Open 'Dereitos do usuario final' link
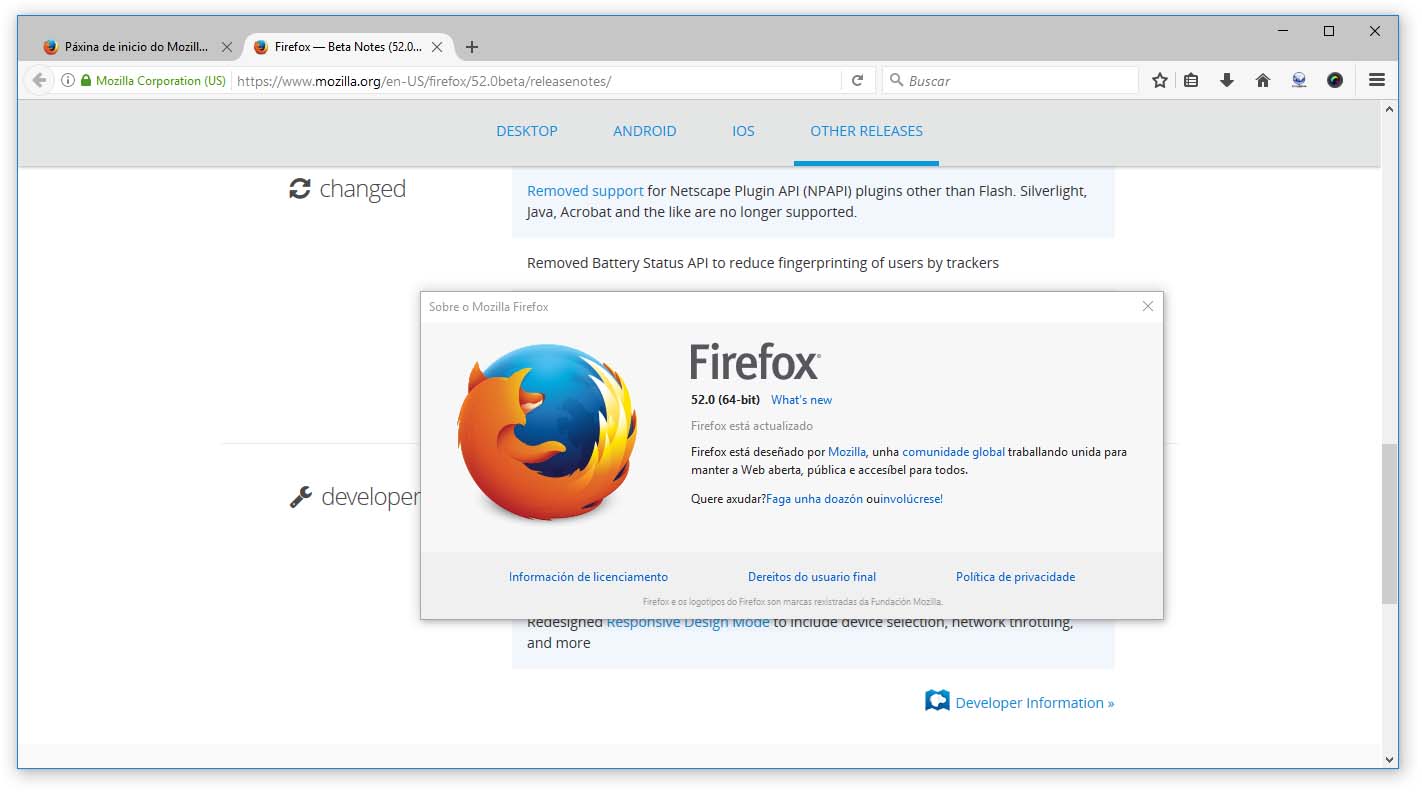Image resolution: width=1422 pixels, height=795 pixels. tap(812, 577)
